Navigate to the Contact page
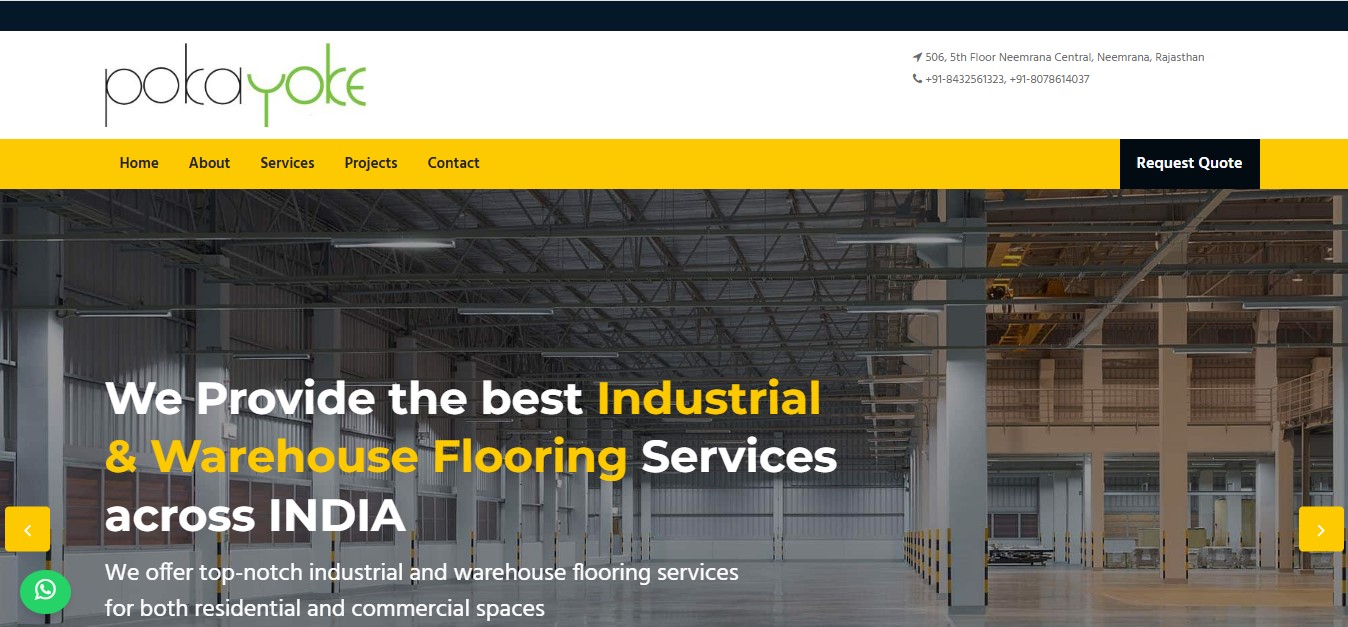Screen dimensions: 1348x627 (x=453, y=163)
